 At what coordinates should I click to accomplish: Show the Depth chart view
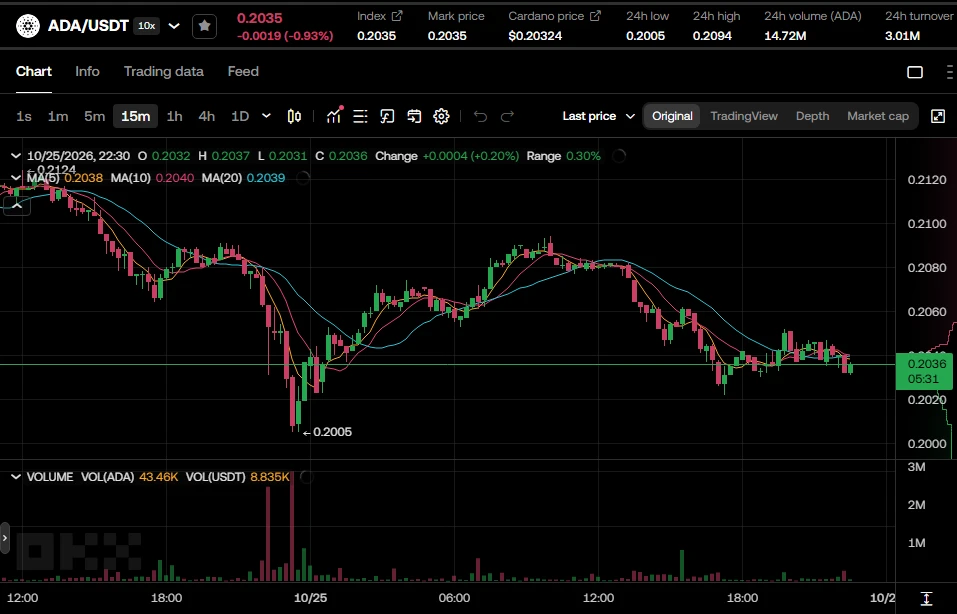(812, 116)
